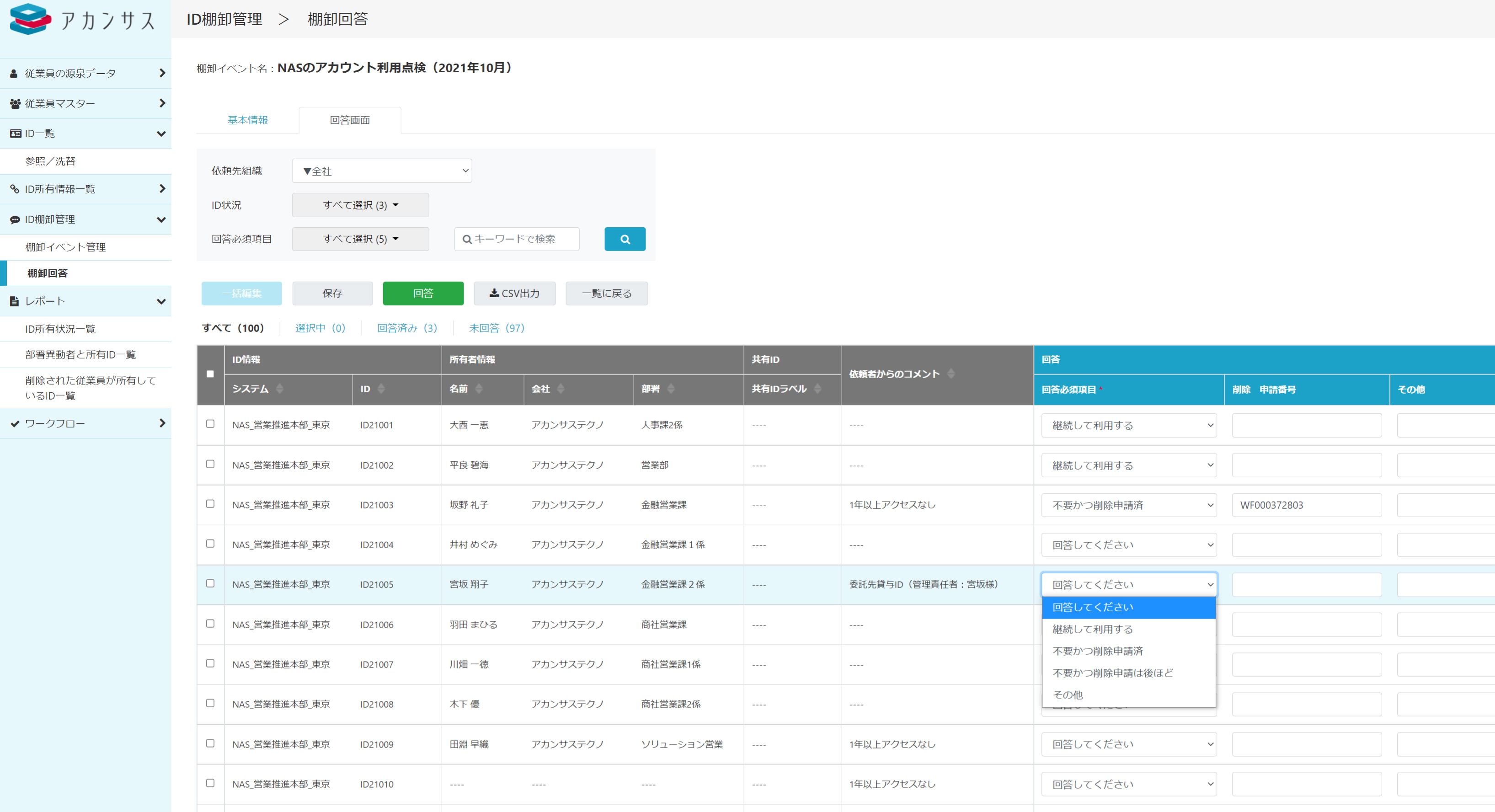Sort the table by the ID column arrow
Image resolution: width=1495 pixels, height=812 pixels.
[x=382, y=389]
